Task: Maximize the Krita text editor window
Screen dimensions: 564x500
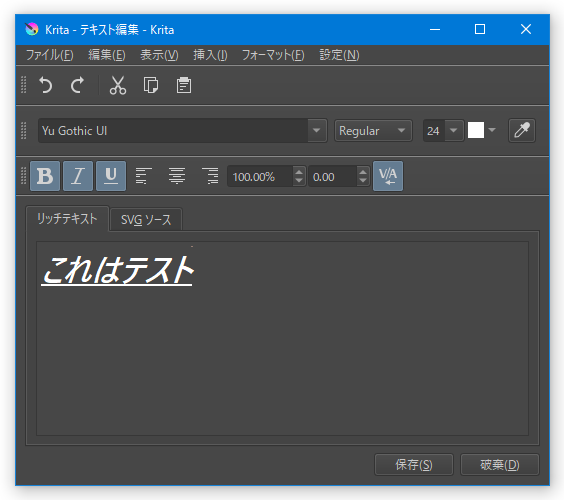Action: tap(480, 29)
